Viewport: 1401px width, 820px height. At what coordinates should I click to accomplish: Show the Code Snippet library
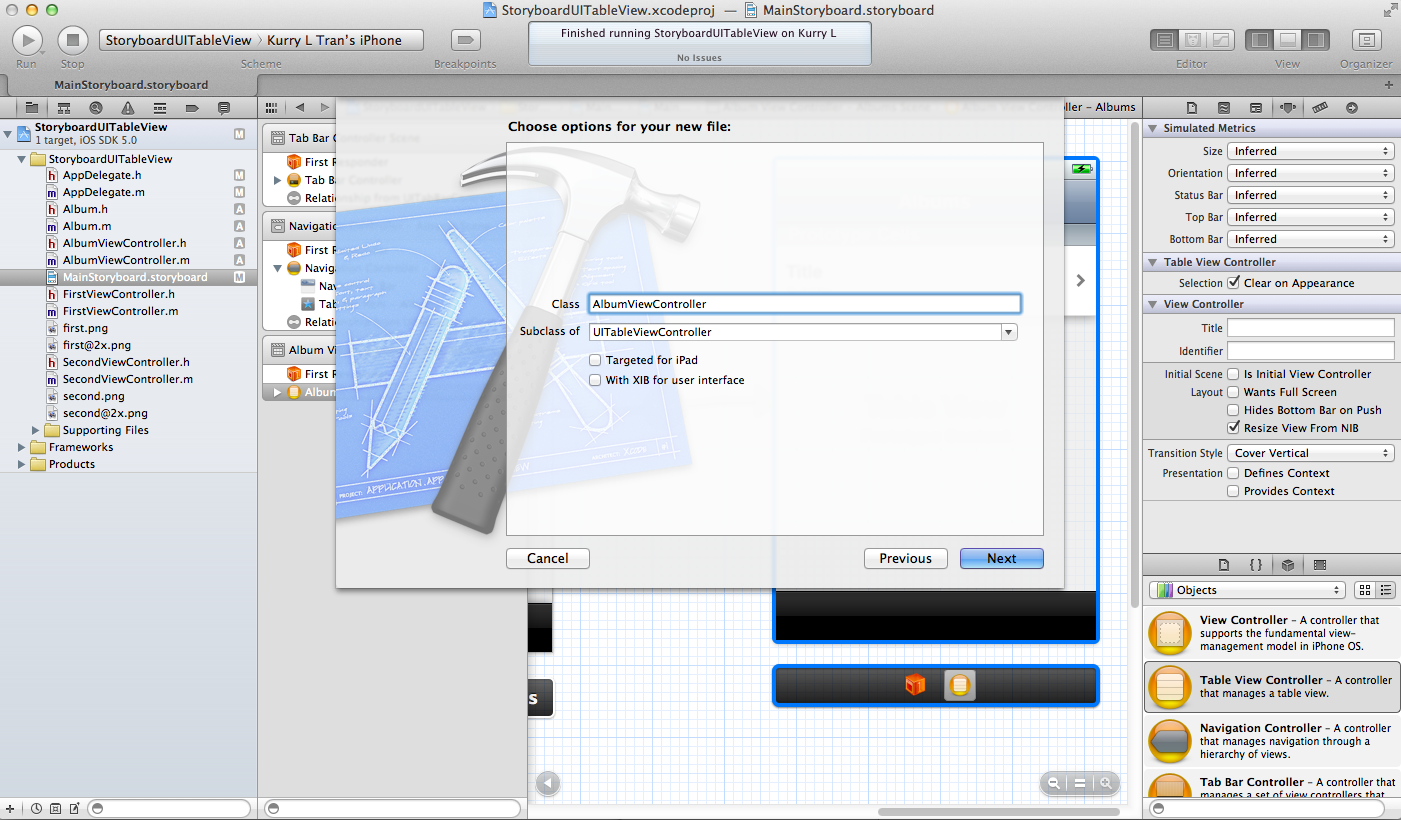coord(1256,565)
